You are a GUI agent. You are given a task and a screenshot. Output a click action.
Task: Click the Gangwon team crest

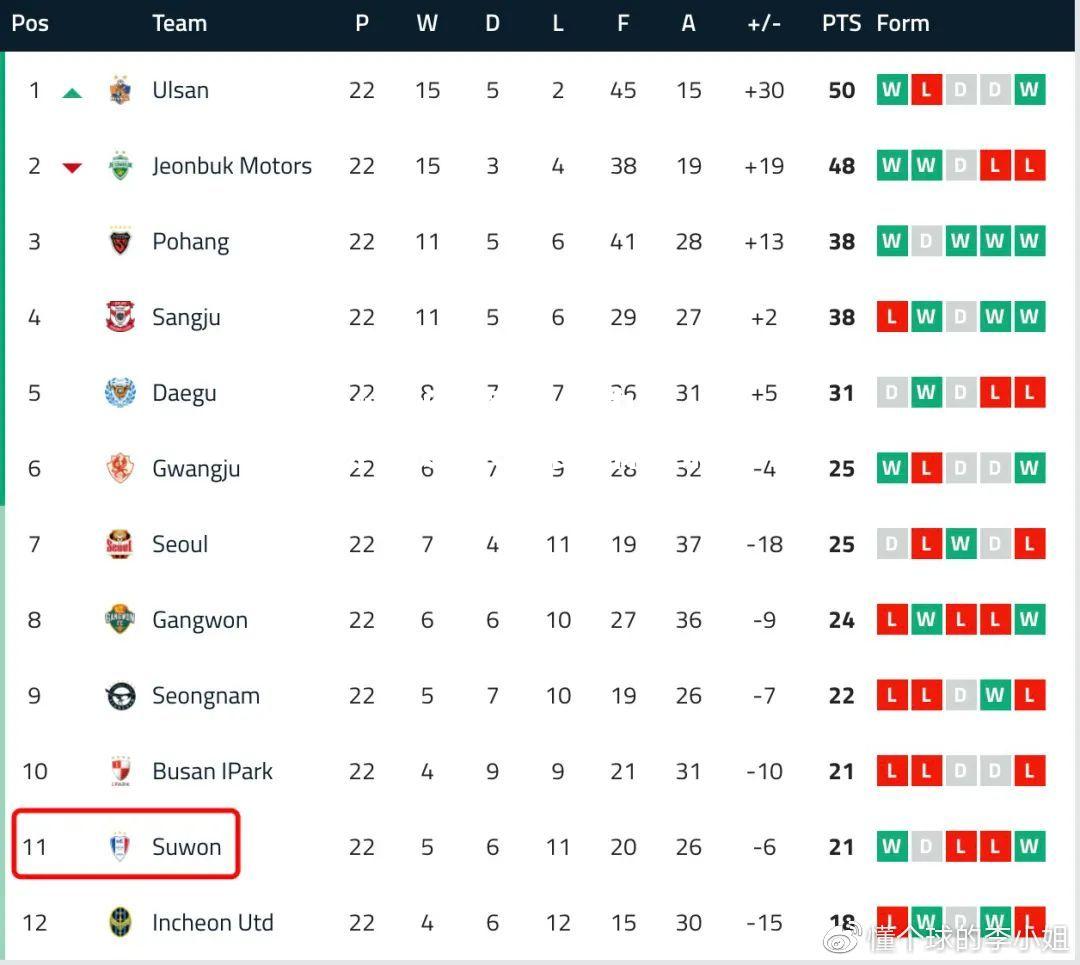click(121, 619)
